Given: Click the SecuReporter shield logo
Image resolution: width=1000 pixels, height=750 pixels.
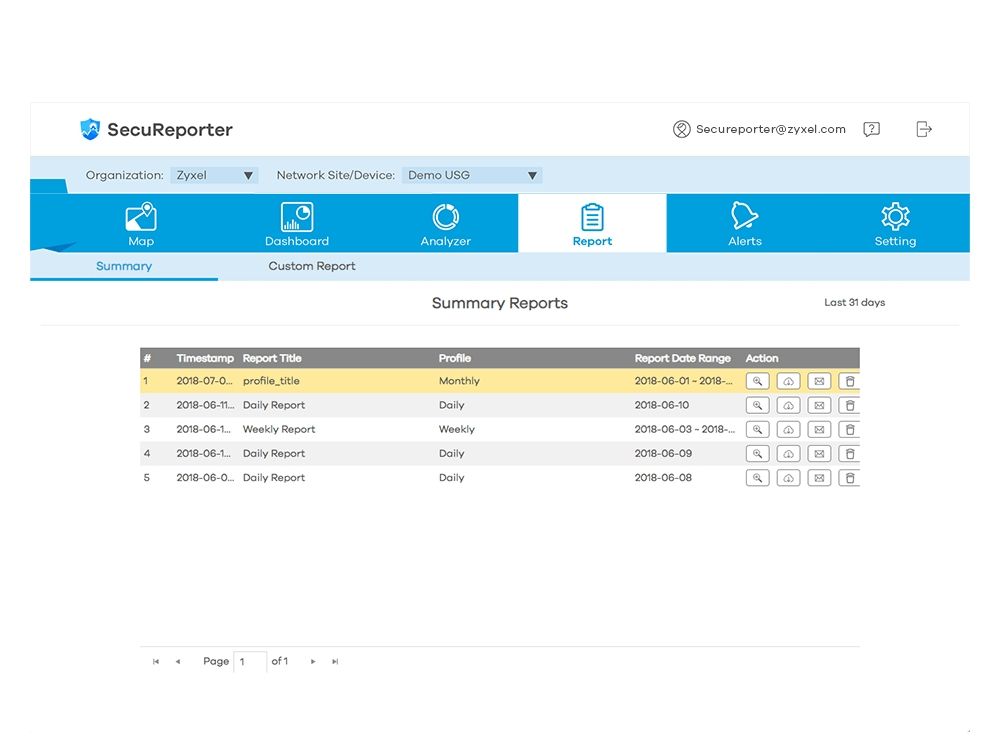Looking at the screenshot, I should pos(91,129).
